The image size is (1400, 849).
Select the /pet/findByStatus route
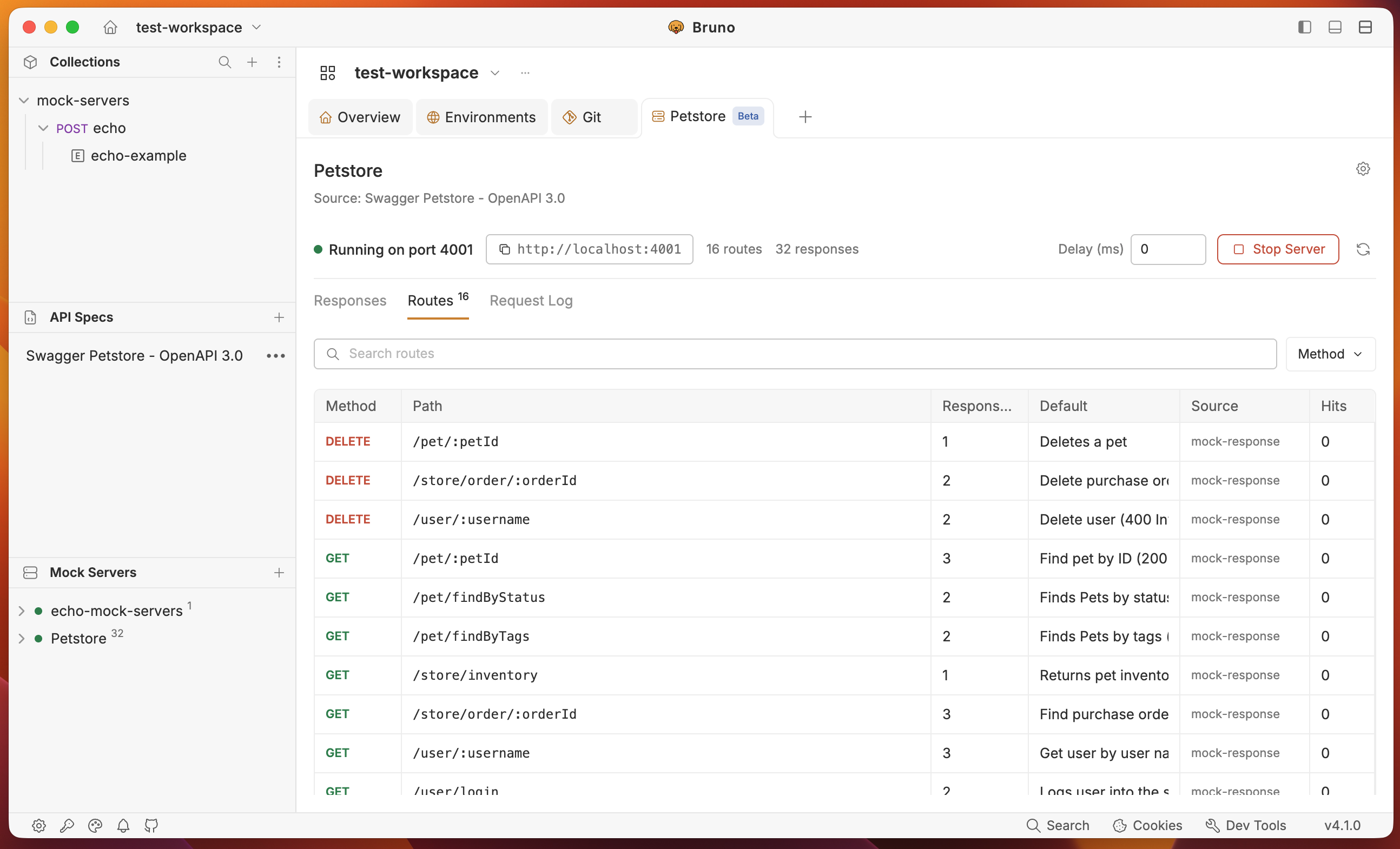844,598
